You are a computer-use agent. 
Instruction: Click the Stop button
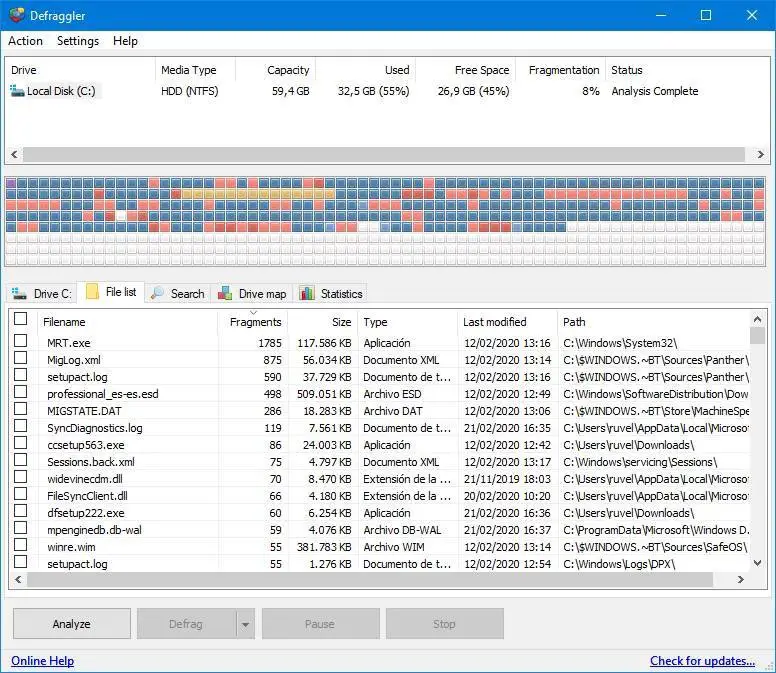coord(444,624)
